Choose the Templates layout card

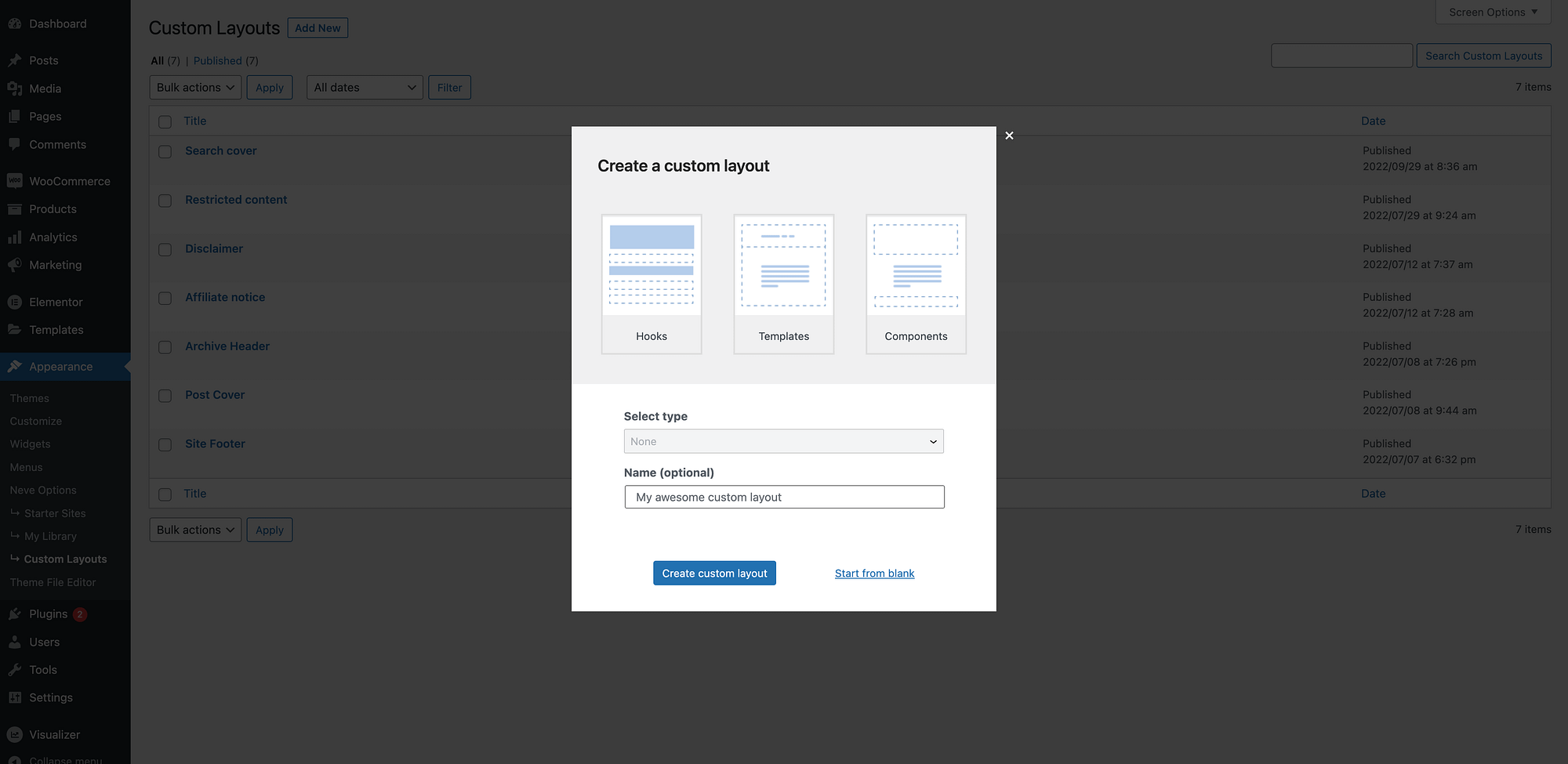tap(784, 284)
